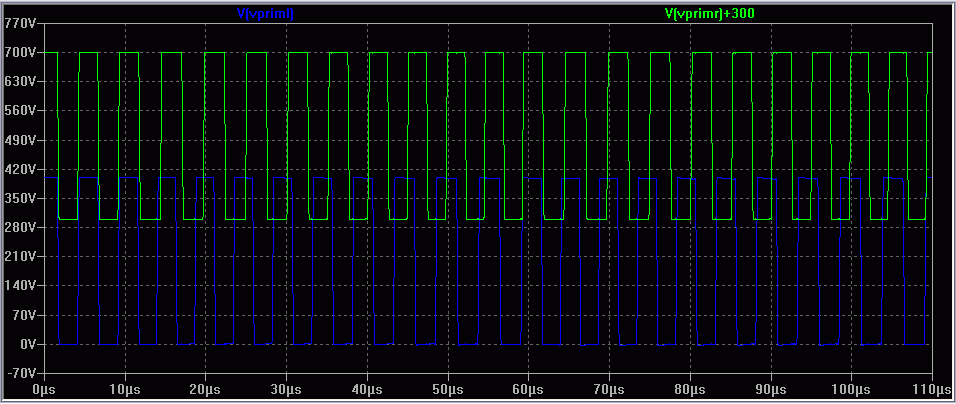Click the 210V vertical axis label
The image size is (956, 404).
(x=20, y=257)
